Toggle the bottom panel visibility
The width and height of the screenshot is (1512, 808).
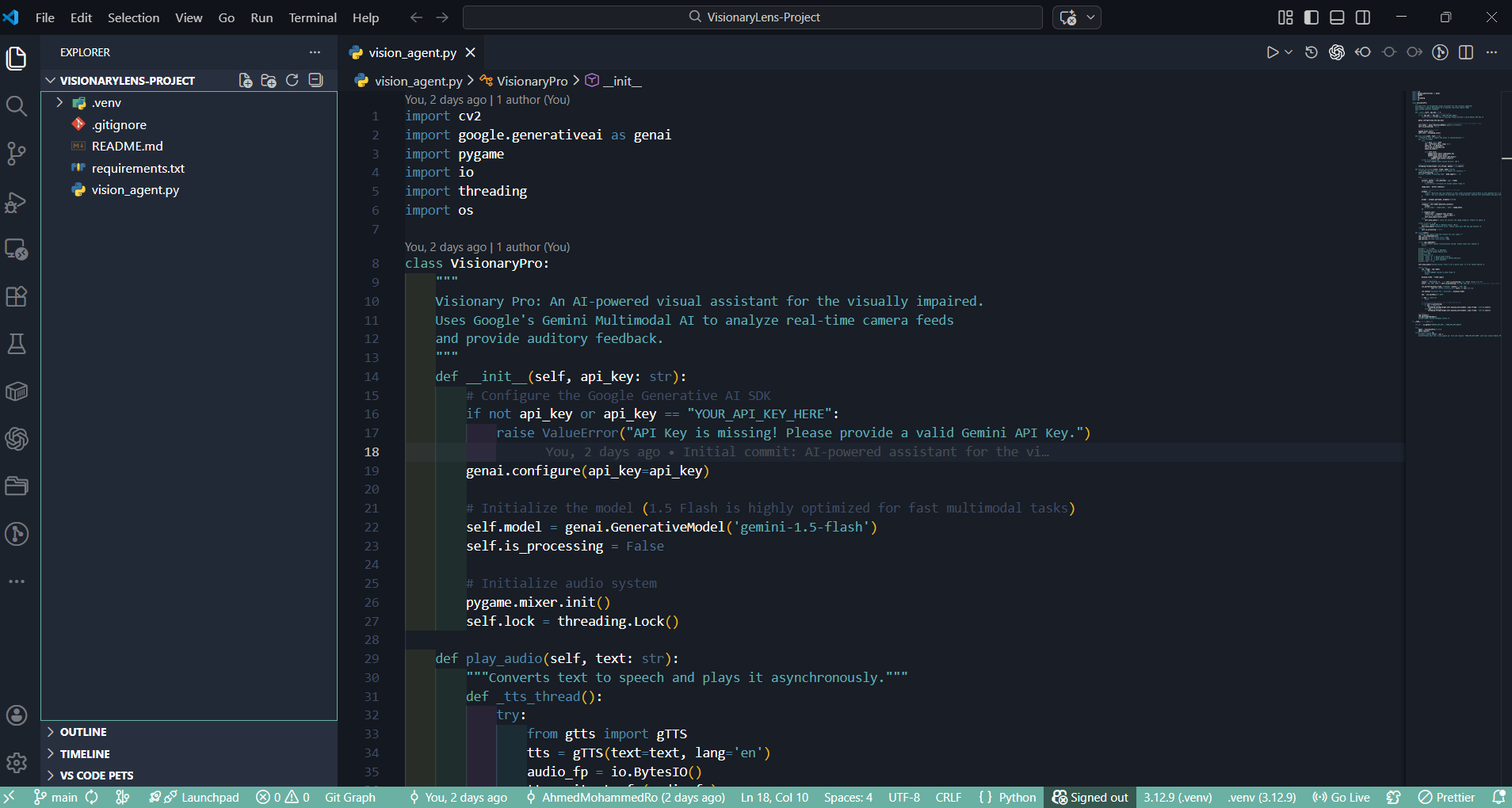[1337, 17]
